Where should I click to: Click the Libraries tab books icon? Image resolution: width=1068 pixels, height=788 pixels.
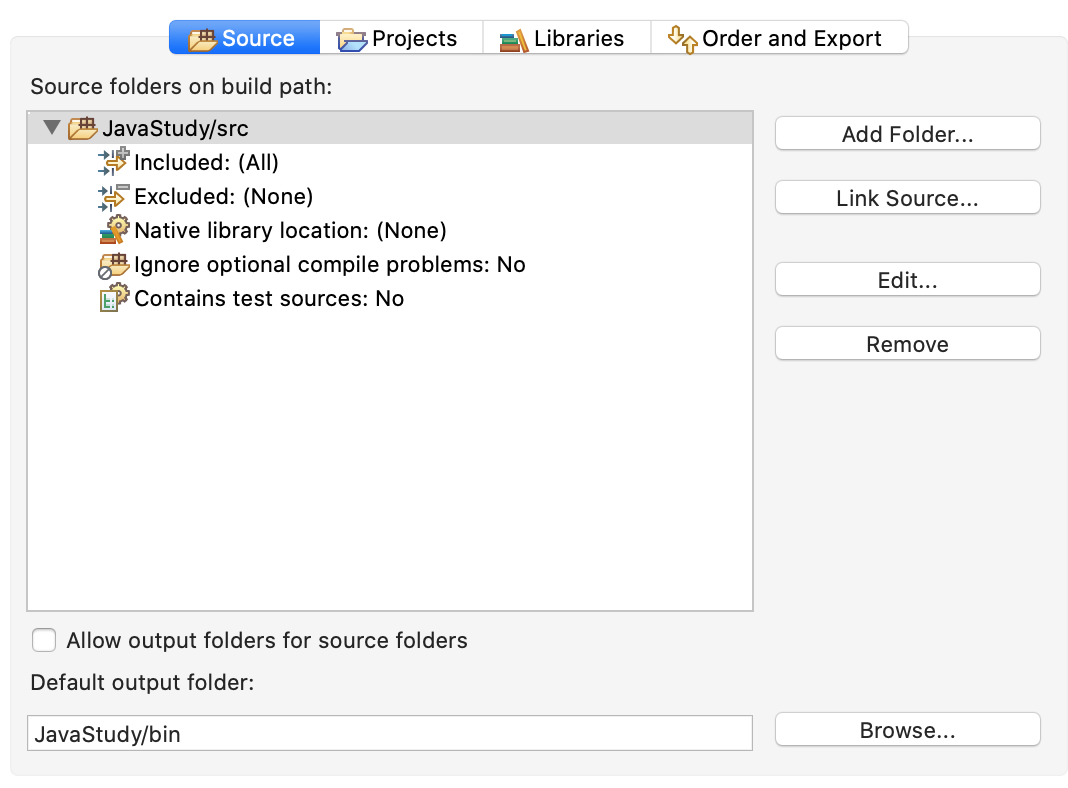514,40
